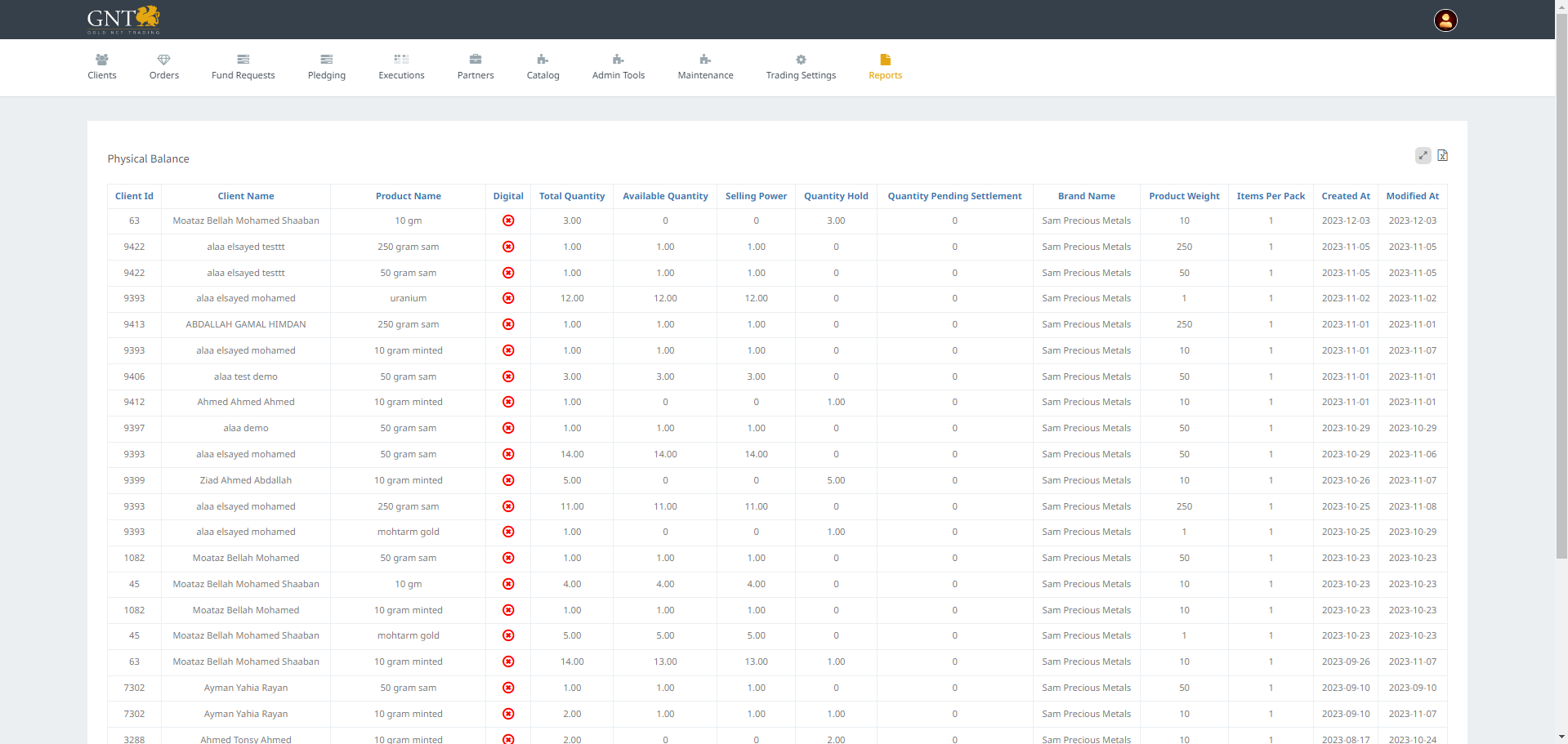
Task: Click the Trading Settings gear icon
Action: 801,60
